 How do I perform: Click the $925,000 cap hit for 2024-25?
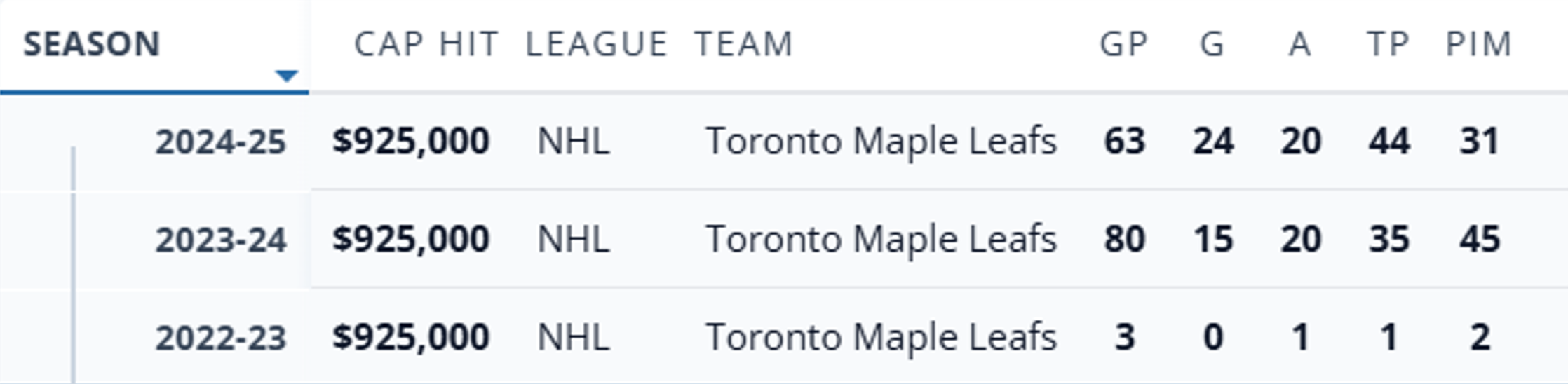[x=411, y=141]
